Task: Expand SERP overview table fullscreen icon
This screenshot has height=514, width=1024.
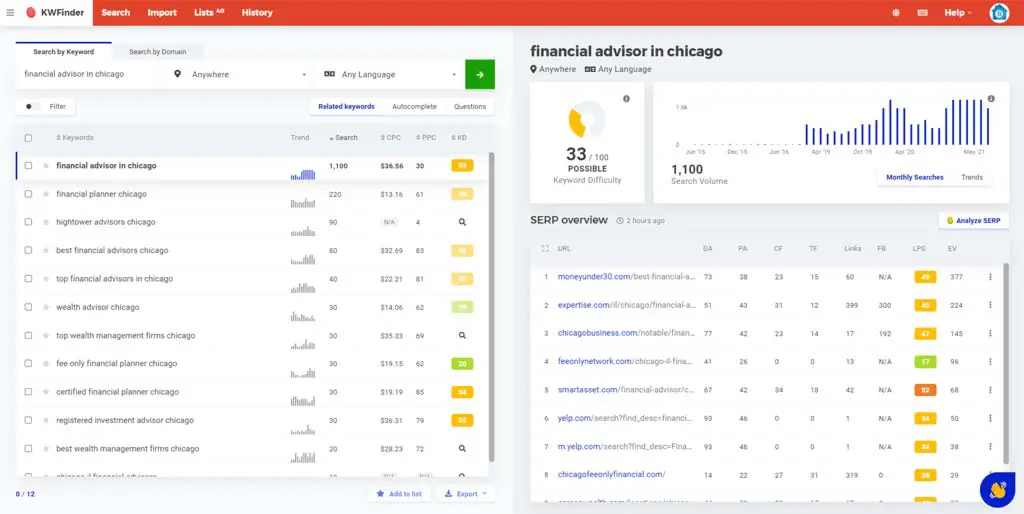Action: pos(545,248)
